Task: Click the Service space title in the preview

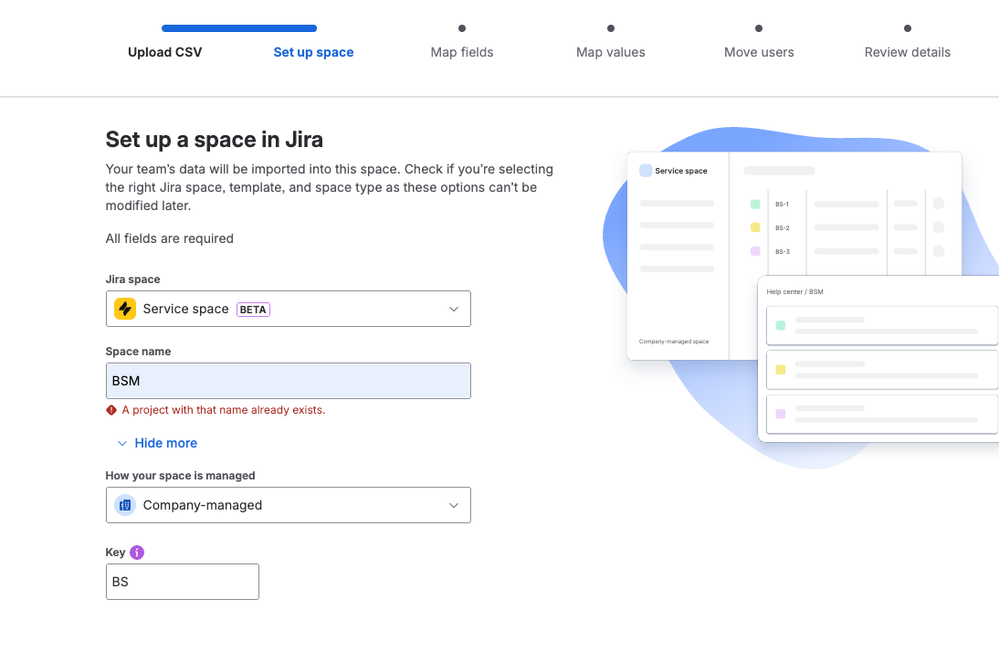Action: (681, 171)
